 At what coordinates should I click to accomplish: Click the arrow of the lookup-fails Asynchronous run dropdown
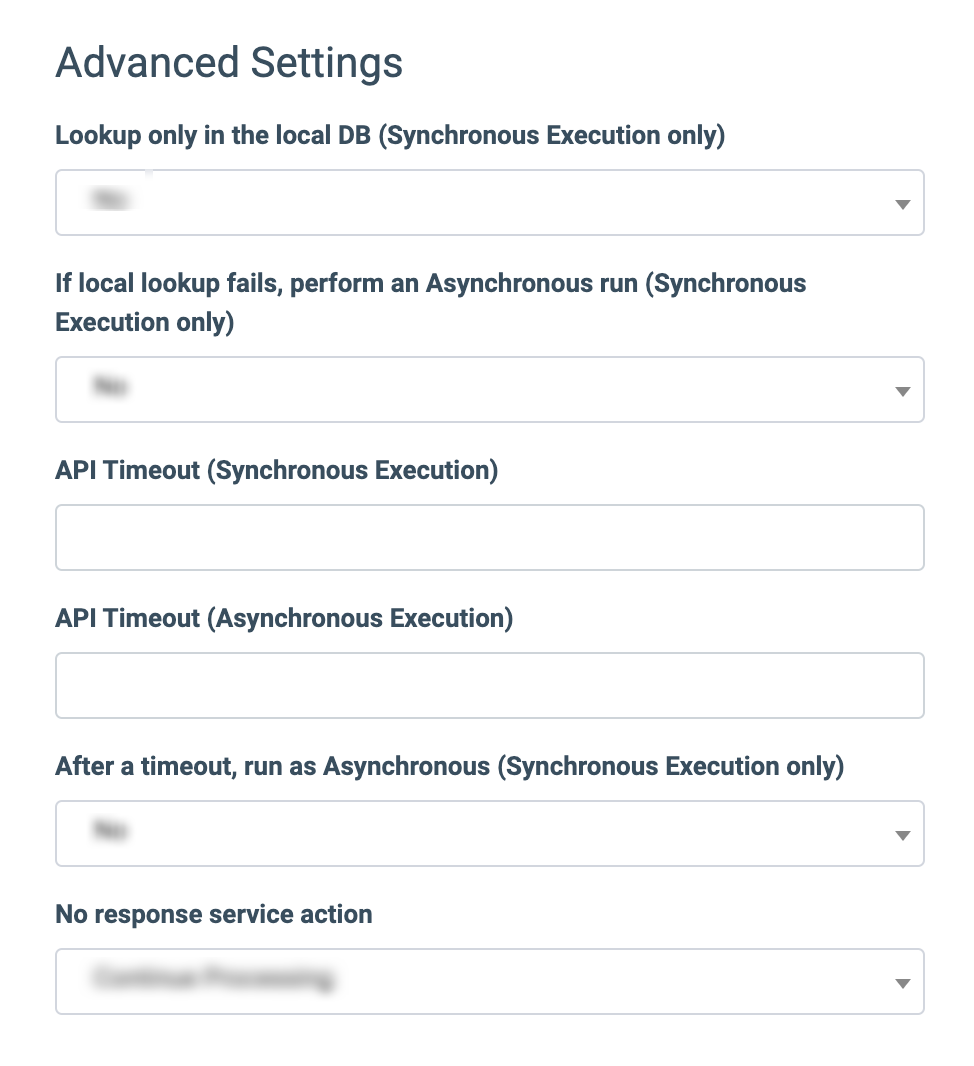coord(902,391)
